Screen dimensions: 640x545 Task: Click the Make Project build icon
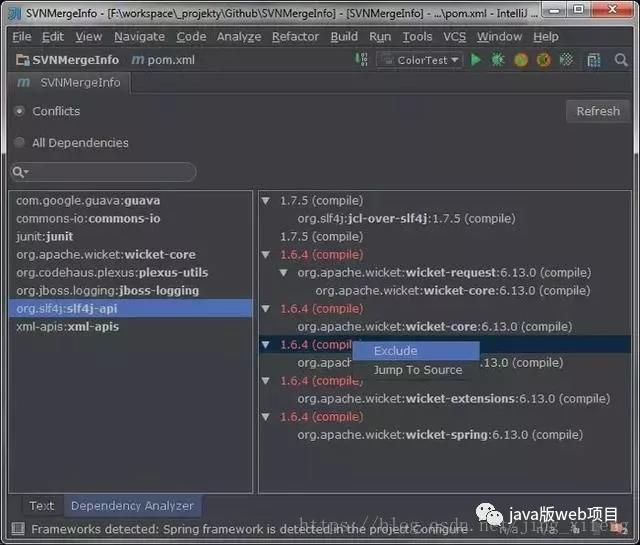pyautogui.click(x=361, y=60)
